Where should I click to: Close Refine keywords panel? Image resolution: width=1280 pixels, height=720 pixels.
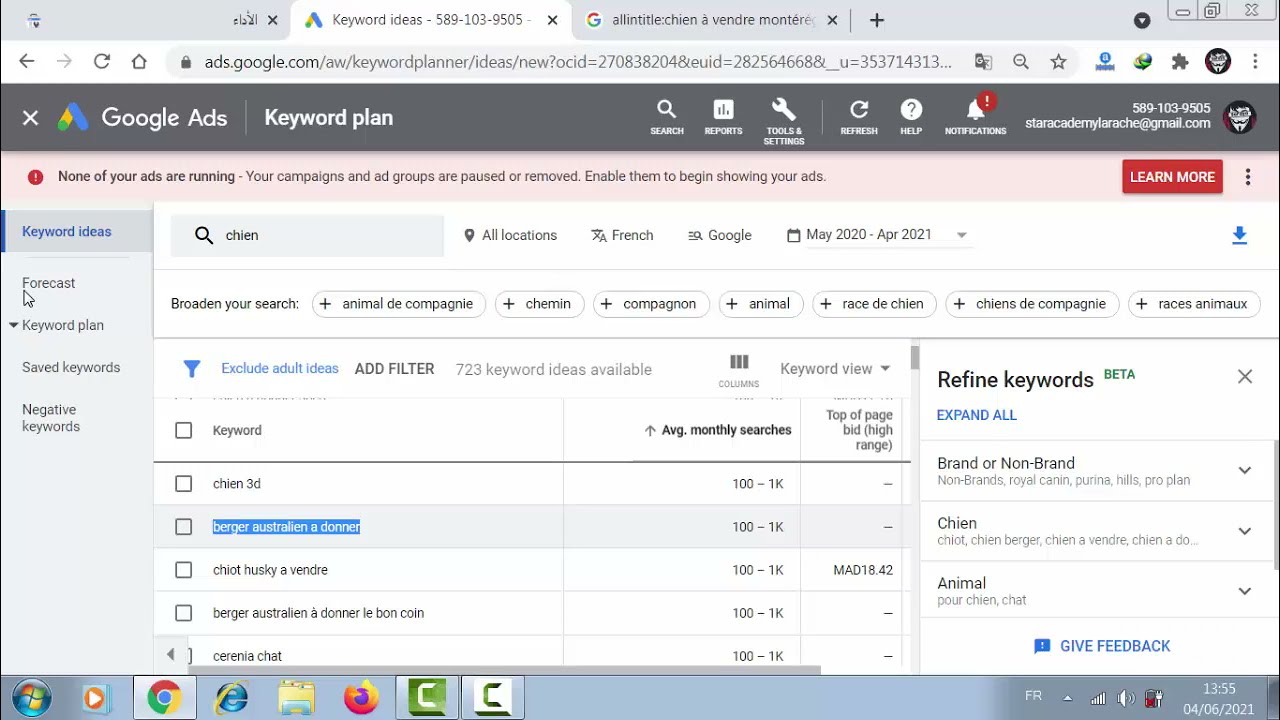point(1245,377)
